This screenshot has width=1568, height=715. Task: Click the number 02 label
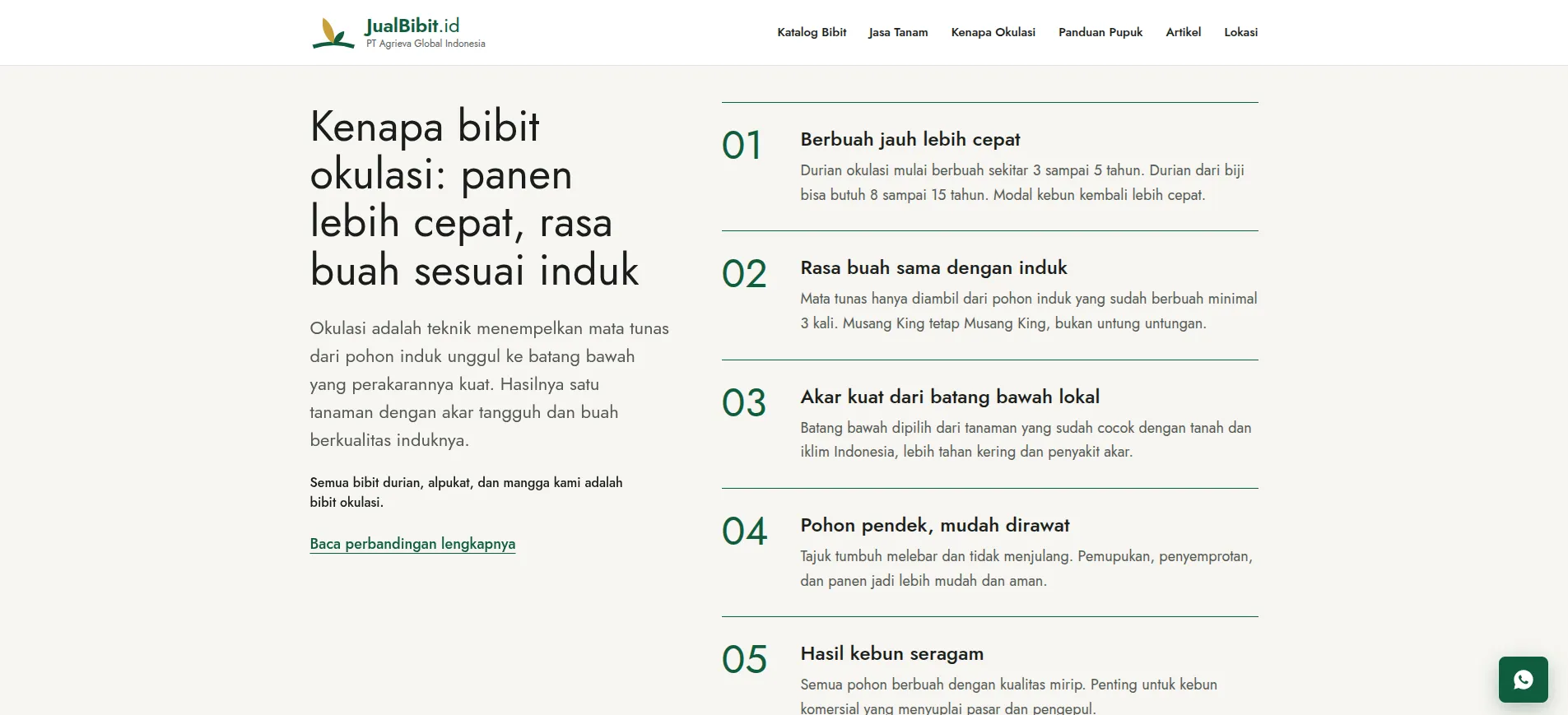click(744, 274)
